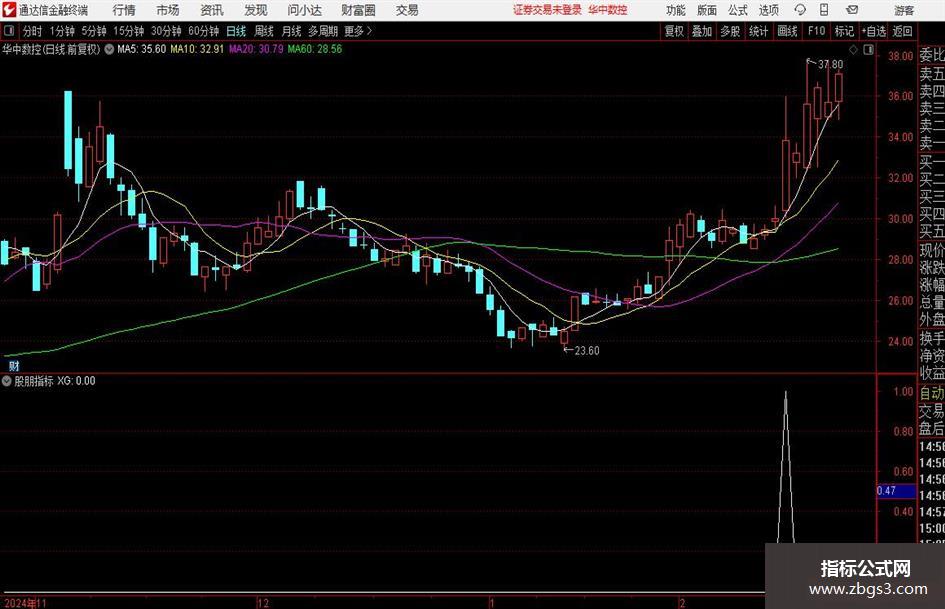Click the 统计 statistics button
The image size is (945, 609).
pos(758,31)
